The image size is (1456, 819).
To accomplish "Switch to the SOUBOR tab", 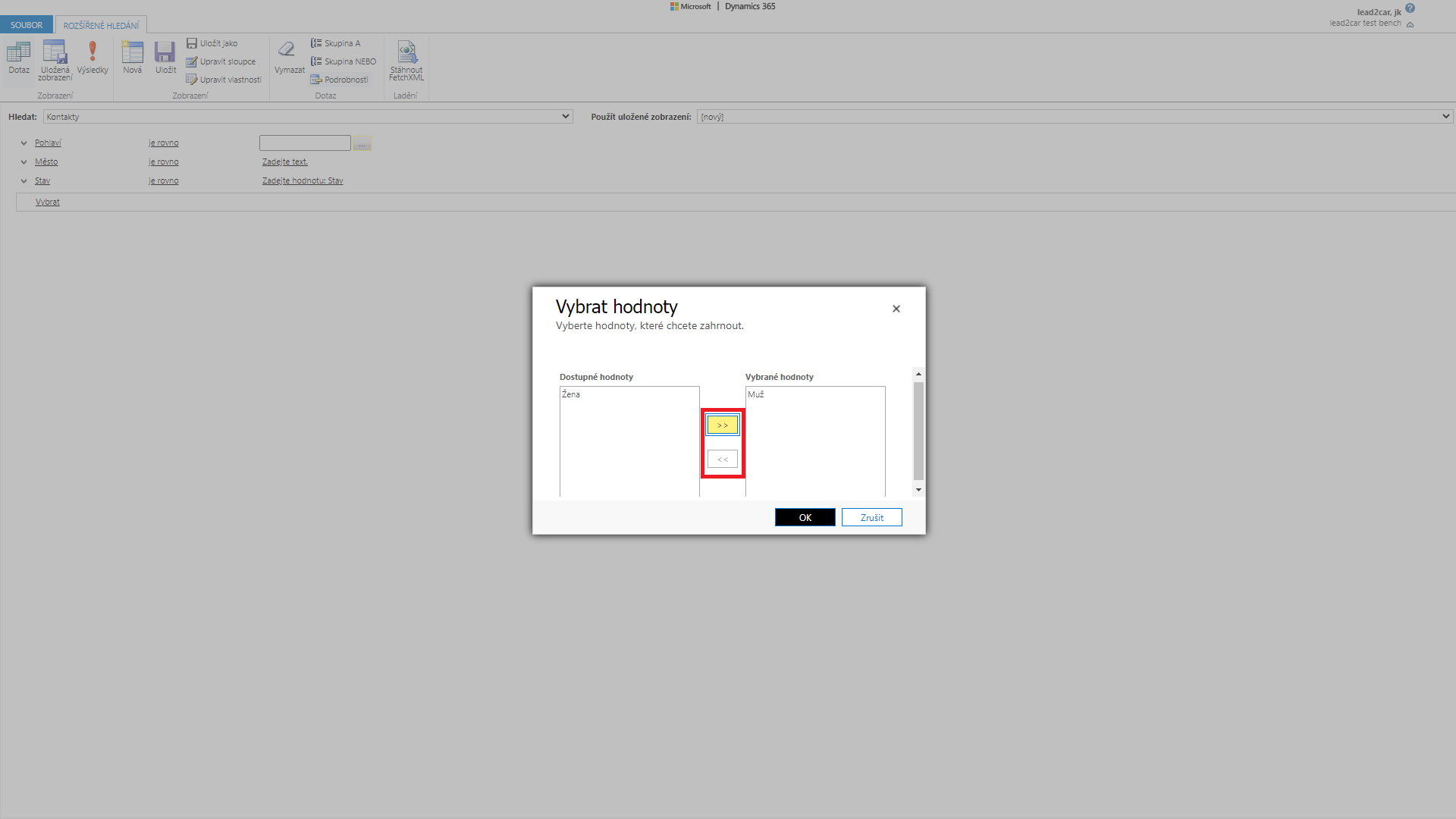I will click(x=27, y=25).
